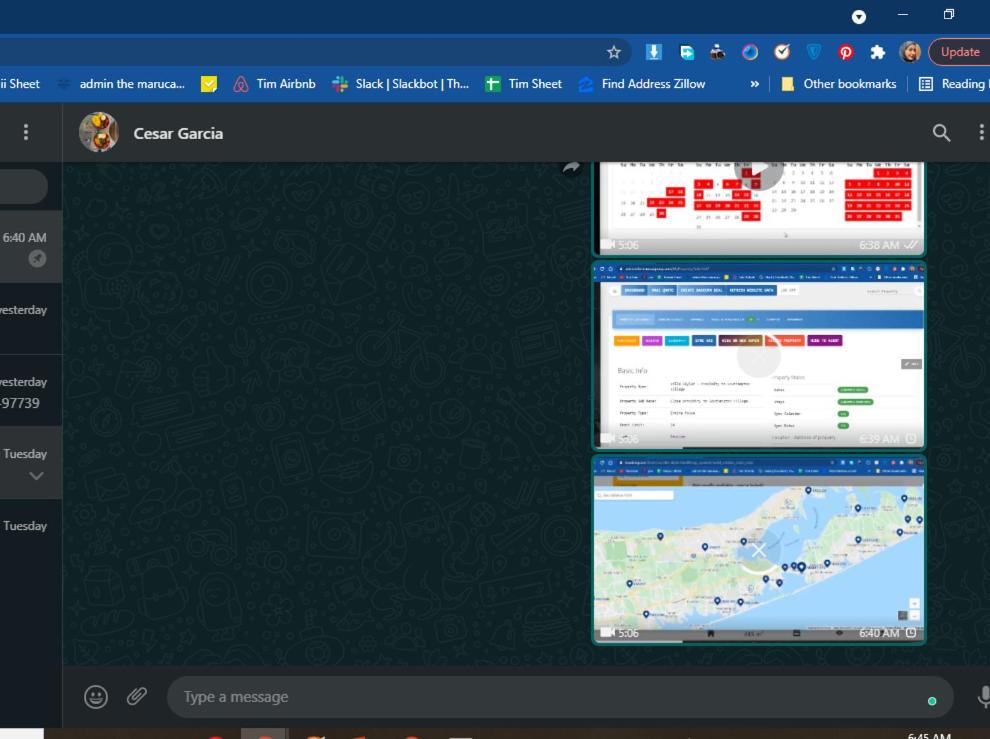Open the Tim Airbnb bookmark
The width and height of the screenshot is (990, 739).
click(275, 84)
